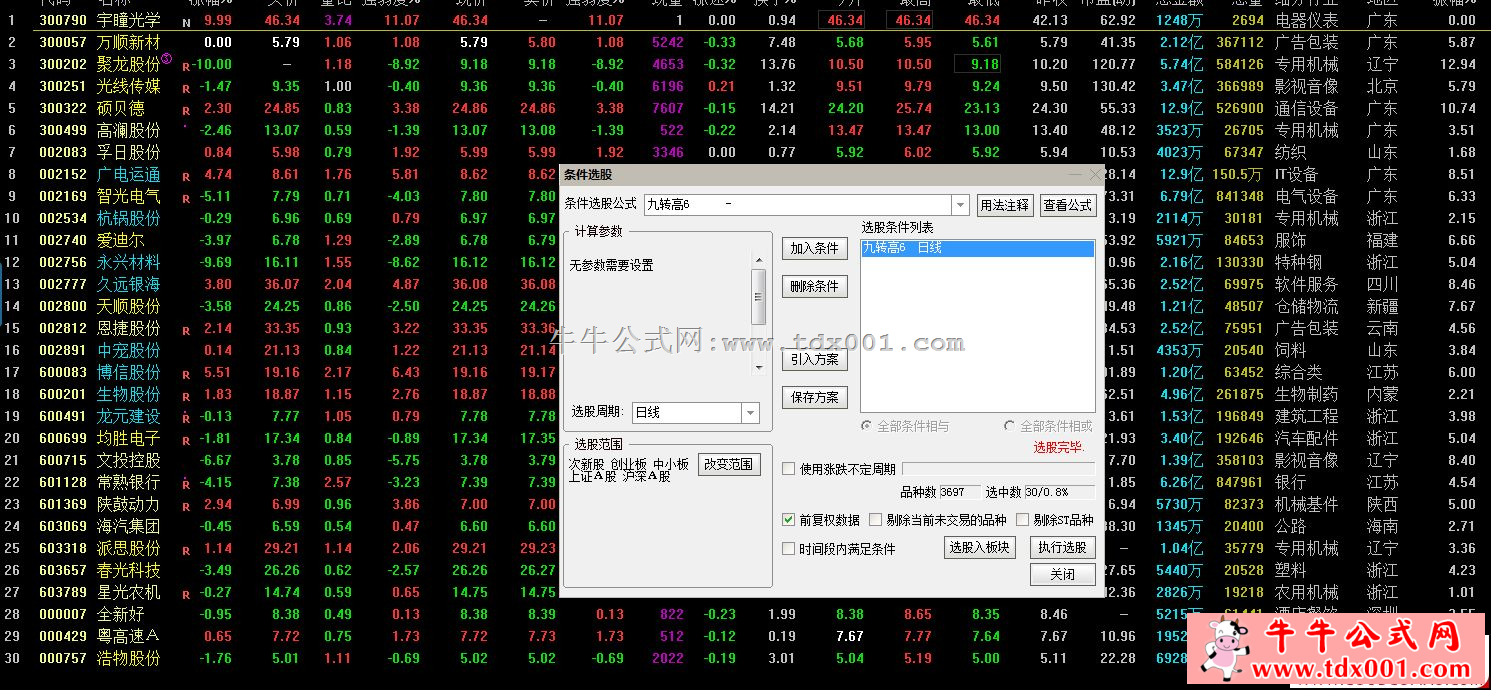The image size is (1491, 690).
Task: Click stock code 300057
Action: pos(63,42)
